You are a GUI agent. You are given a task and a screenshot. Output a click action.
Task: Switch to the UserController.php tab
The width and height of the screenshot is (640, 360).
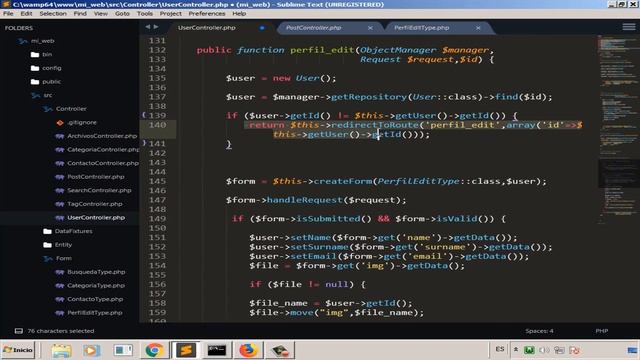[207, 28]
